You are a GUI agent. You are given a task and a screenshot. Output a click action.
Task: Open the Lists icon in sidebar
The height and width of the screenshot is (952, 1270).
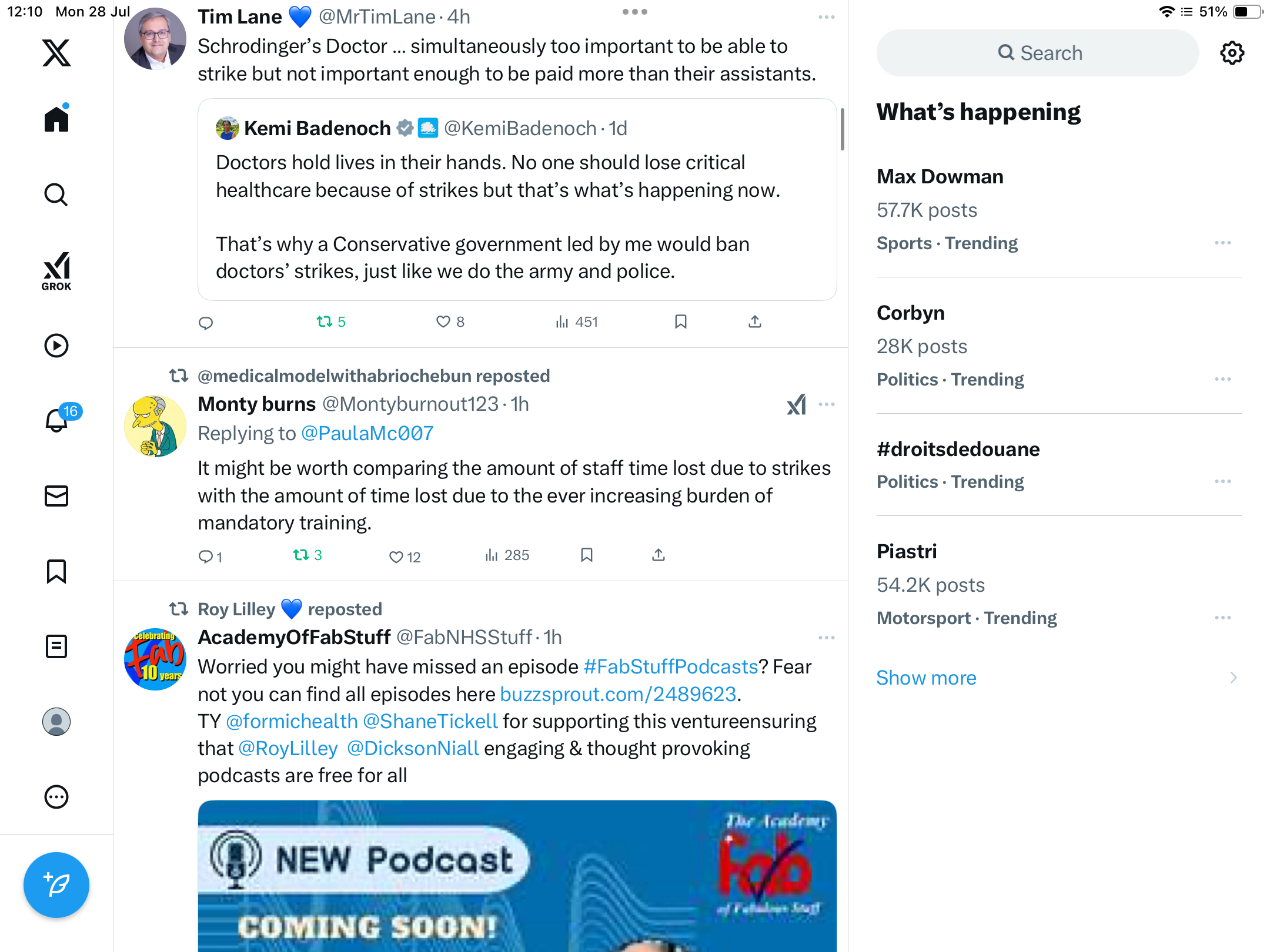pyautogui.click(x=56, y=646)
